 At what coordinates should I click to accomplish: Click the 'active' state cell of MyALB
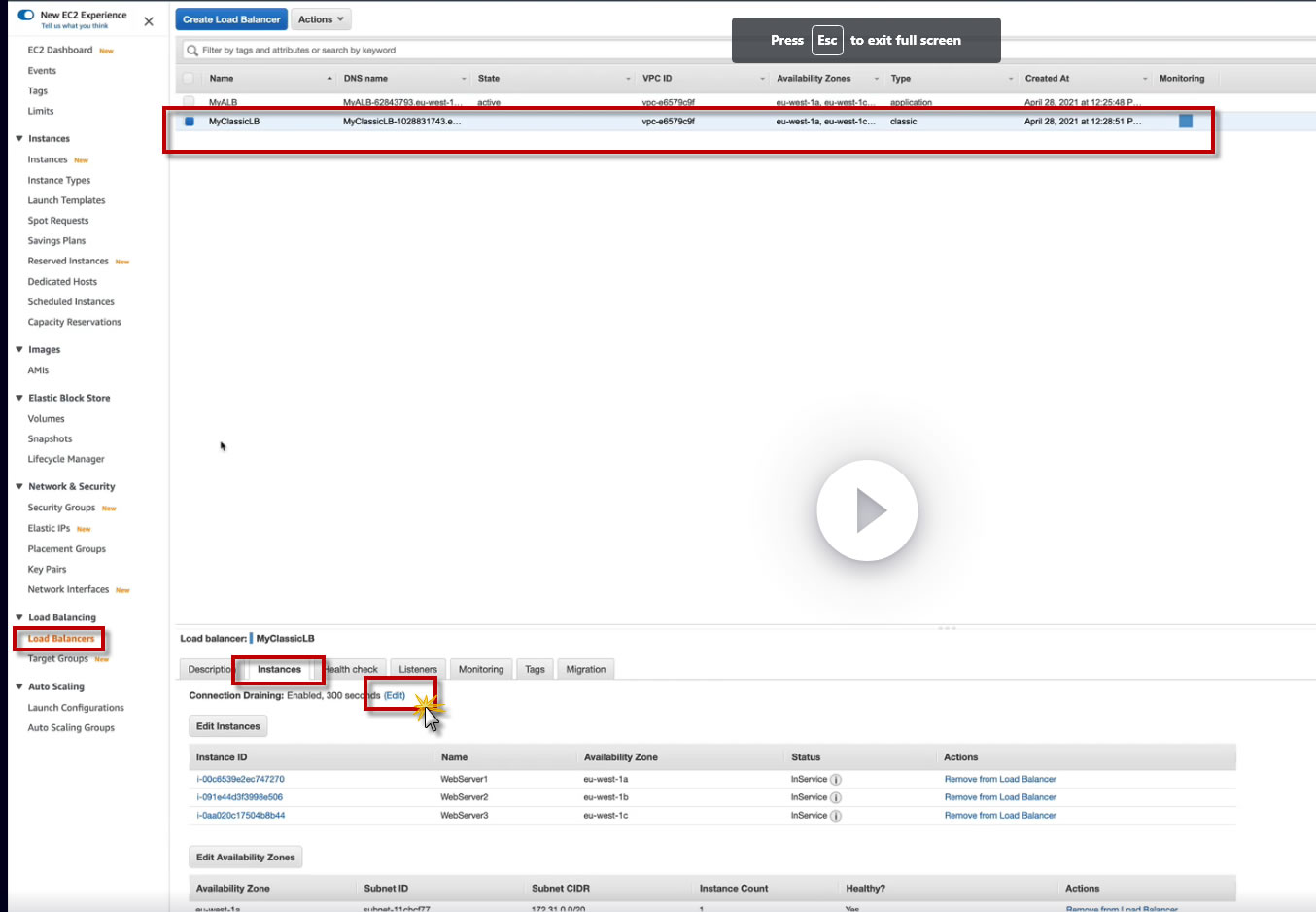489,102
